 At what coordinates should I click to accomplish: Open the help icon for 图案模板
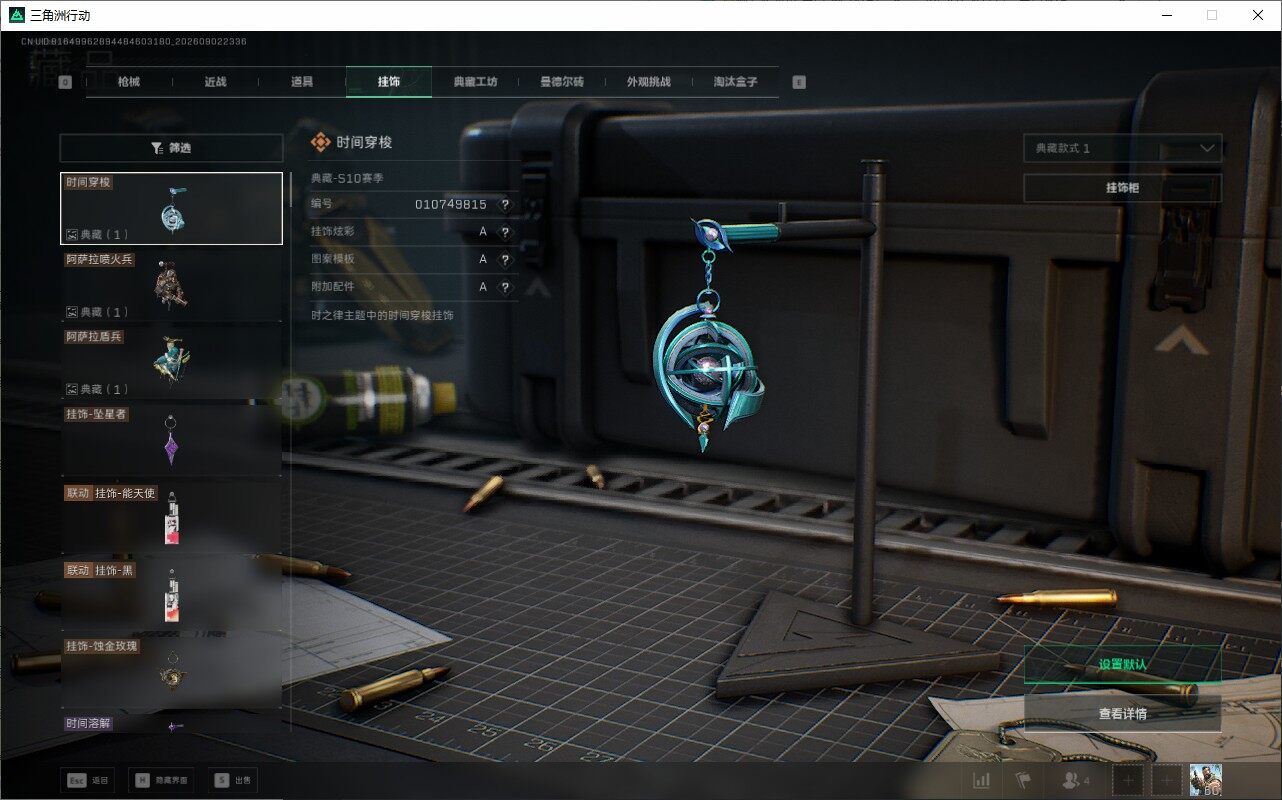[505, 259]
